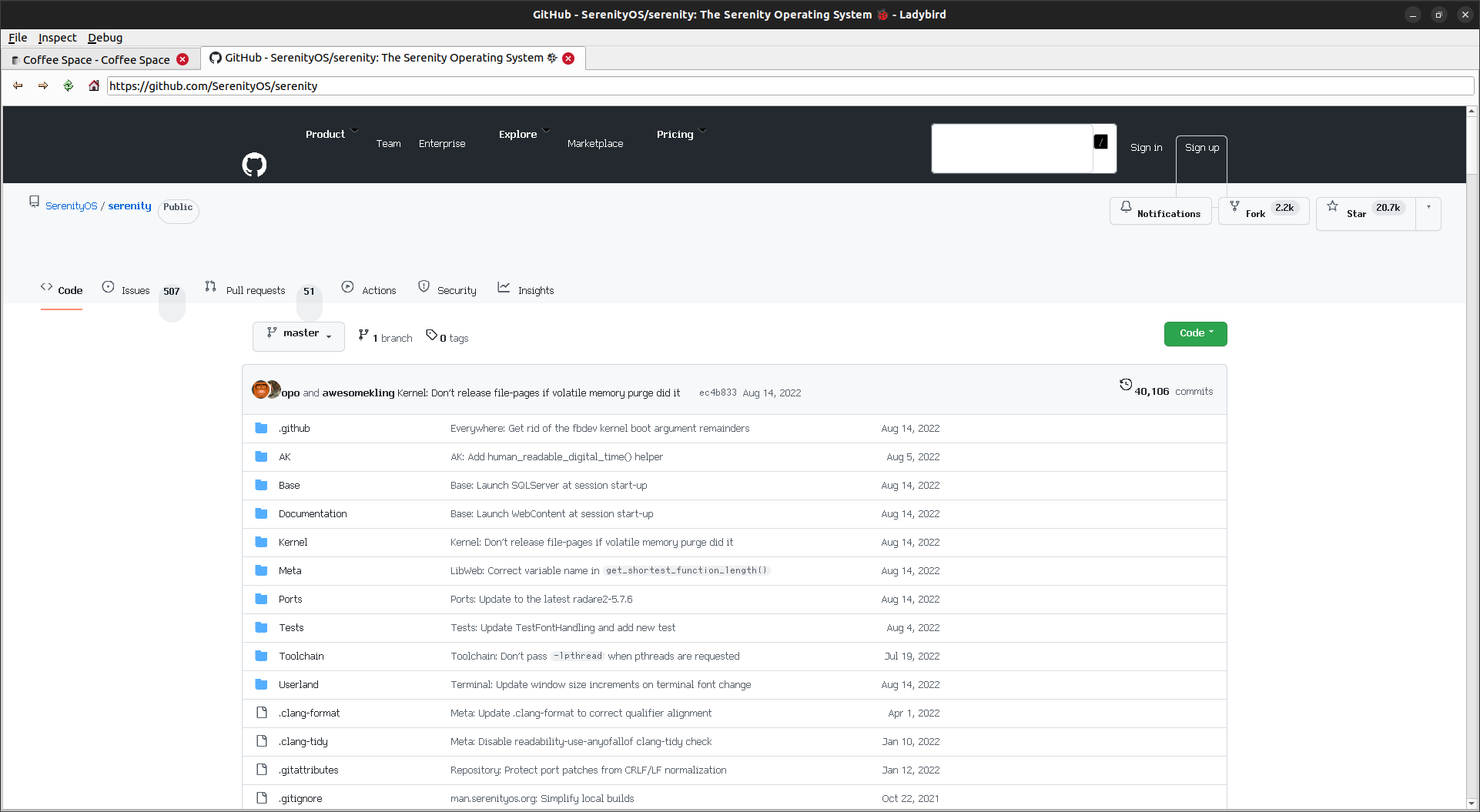This screenshot has height=812, width=1480.
Task: Click the Issues circle icon
Action: pos(108,286)
